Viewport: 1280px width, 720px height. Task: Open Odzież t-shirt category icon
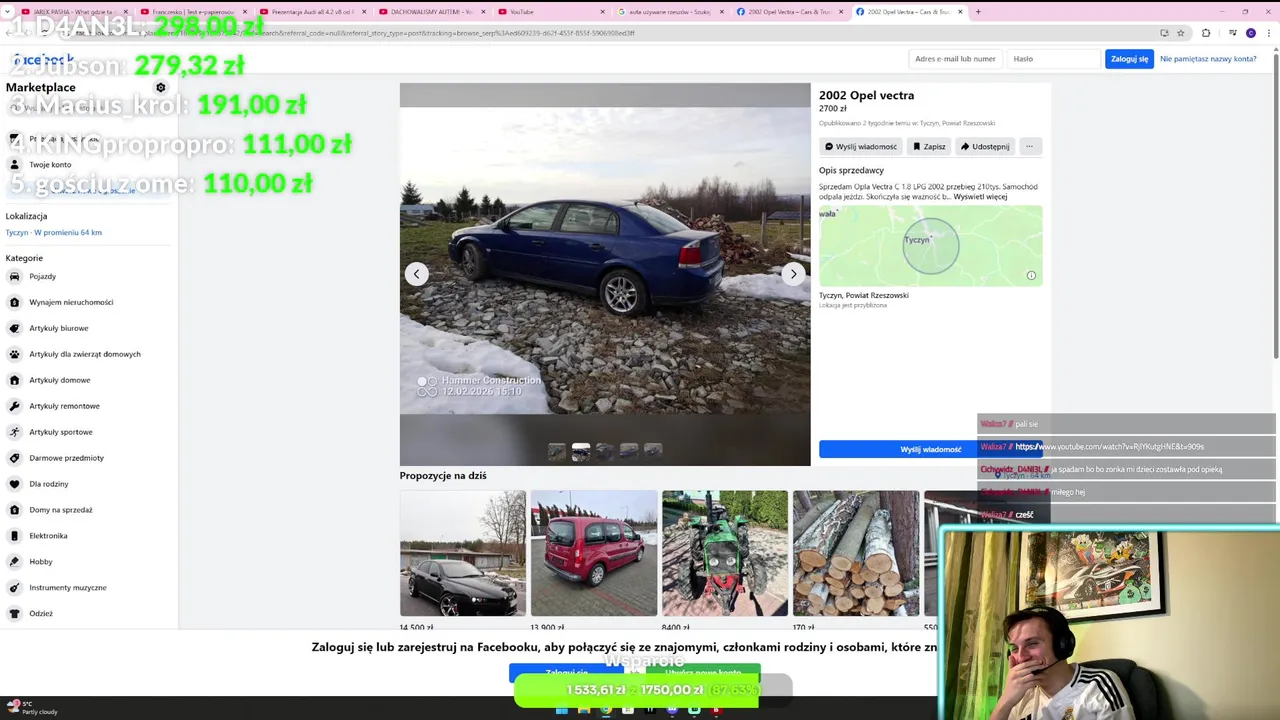[x=14, y=614]
